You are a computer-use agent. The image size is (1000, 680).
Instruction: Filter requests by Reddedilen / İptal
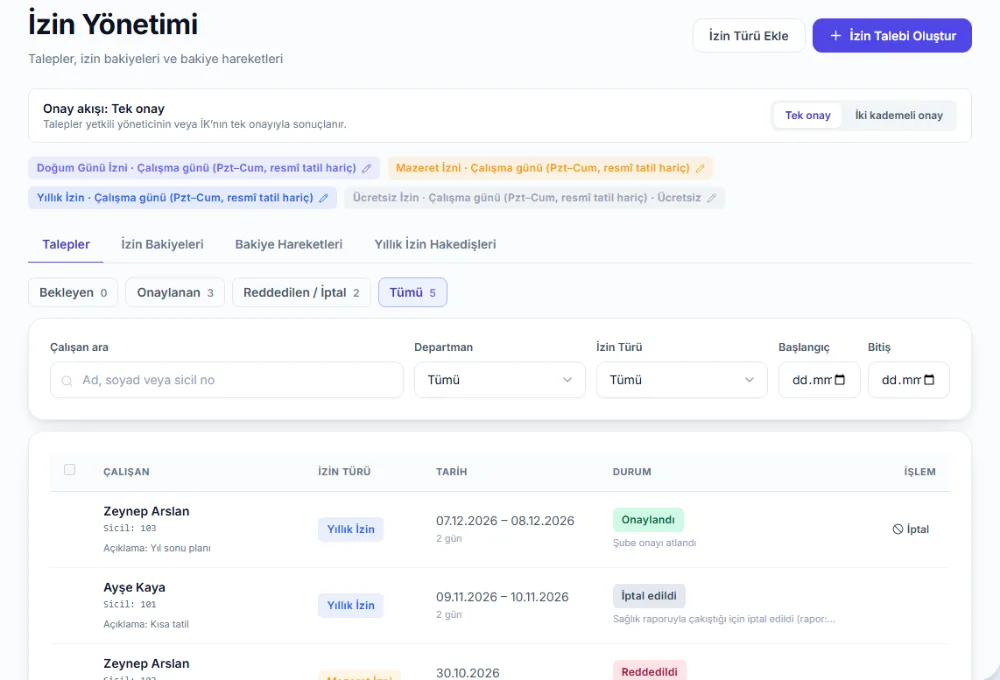301,292
